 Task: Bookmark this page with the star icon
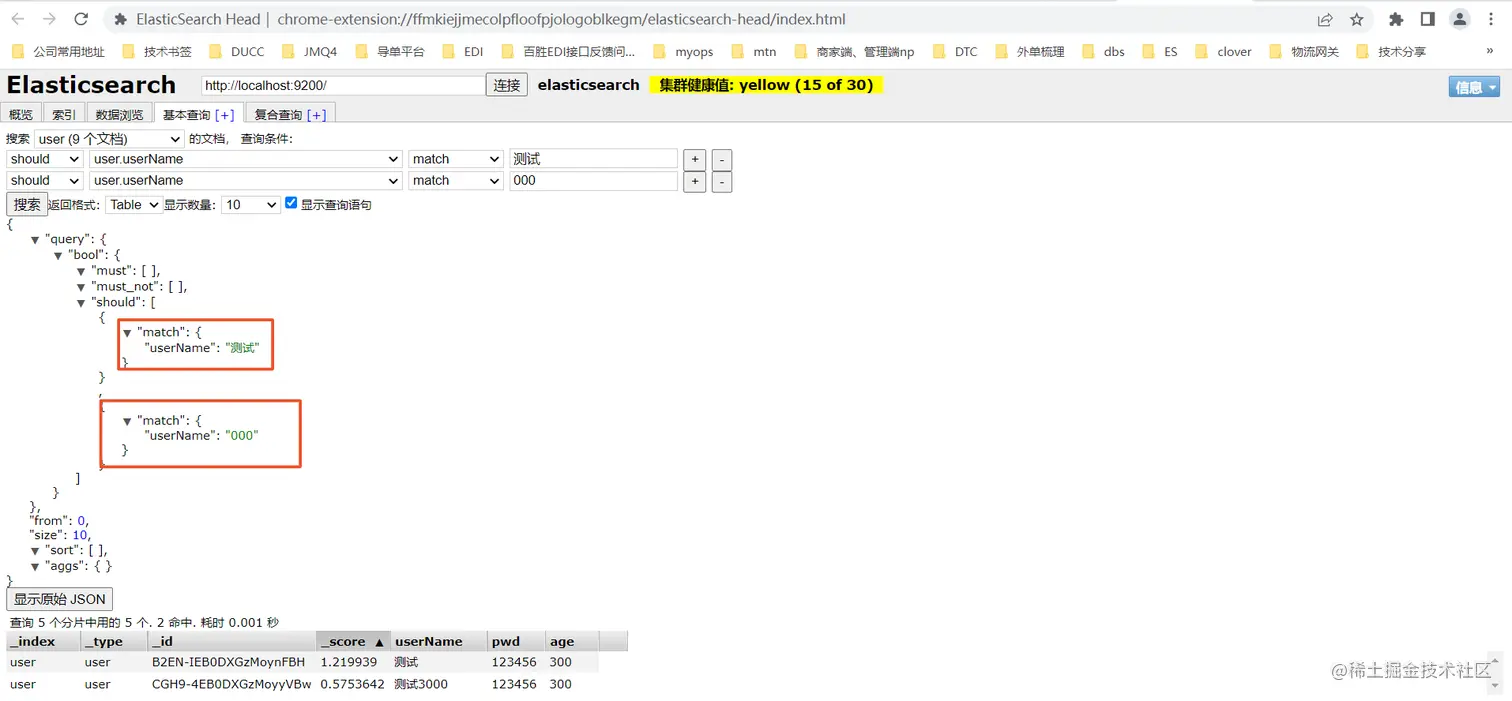(1357, 19)
